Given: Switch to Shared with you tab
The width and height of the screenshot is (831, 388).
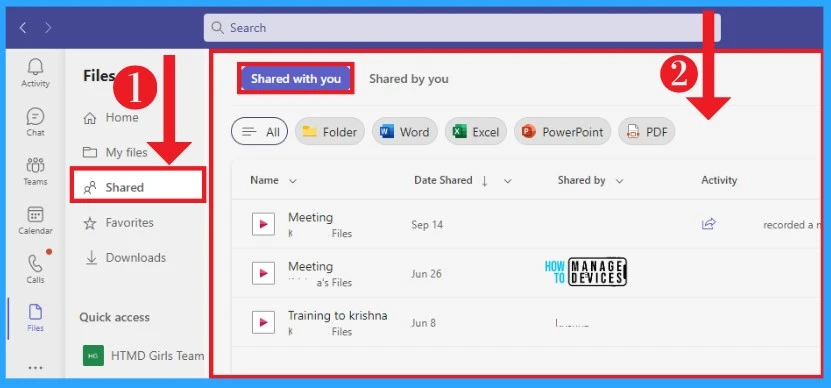Looking at the screenshot, I should tap(296, 79).
